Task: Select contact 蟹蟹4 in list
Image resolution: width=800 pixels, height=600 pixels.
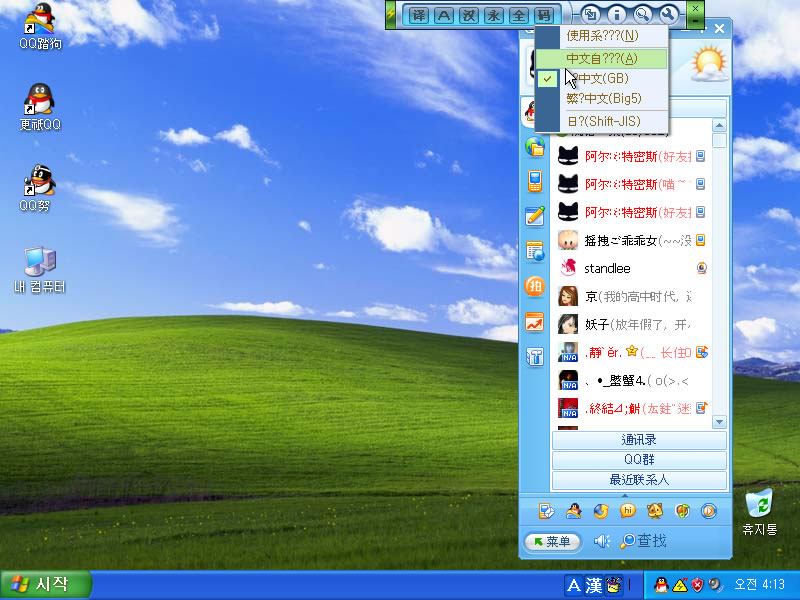Action: pyautogui.click(x=632, y=381)
